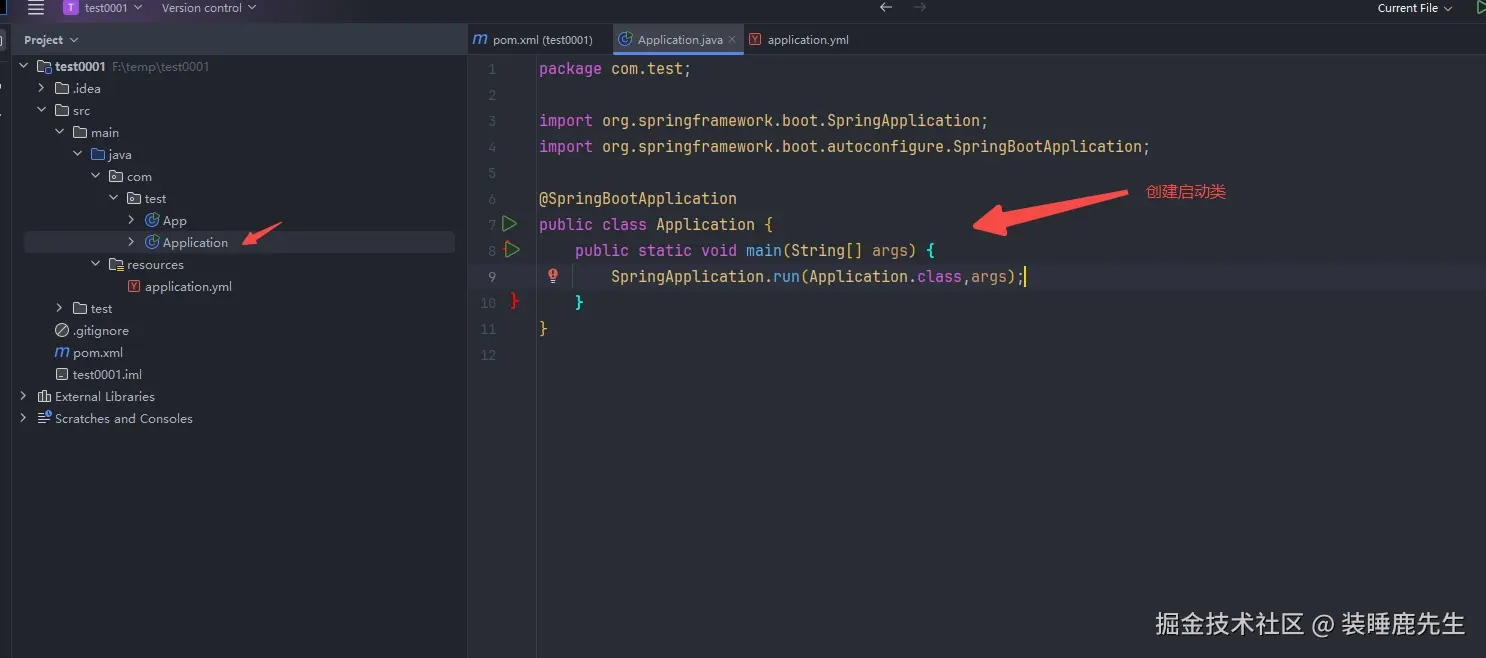This screenshot has width=1486, height=658.
Task: Click the SpringBootApplication import on line 4
Action: tap(845, 146)
